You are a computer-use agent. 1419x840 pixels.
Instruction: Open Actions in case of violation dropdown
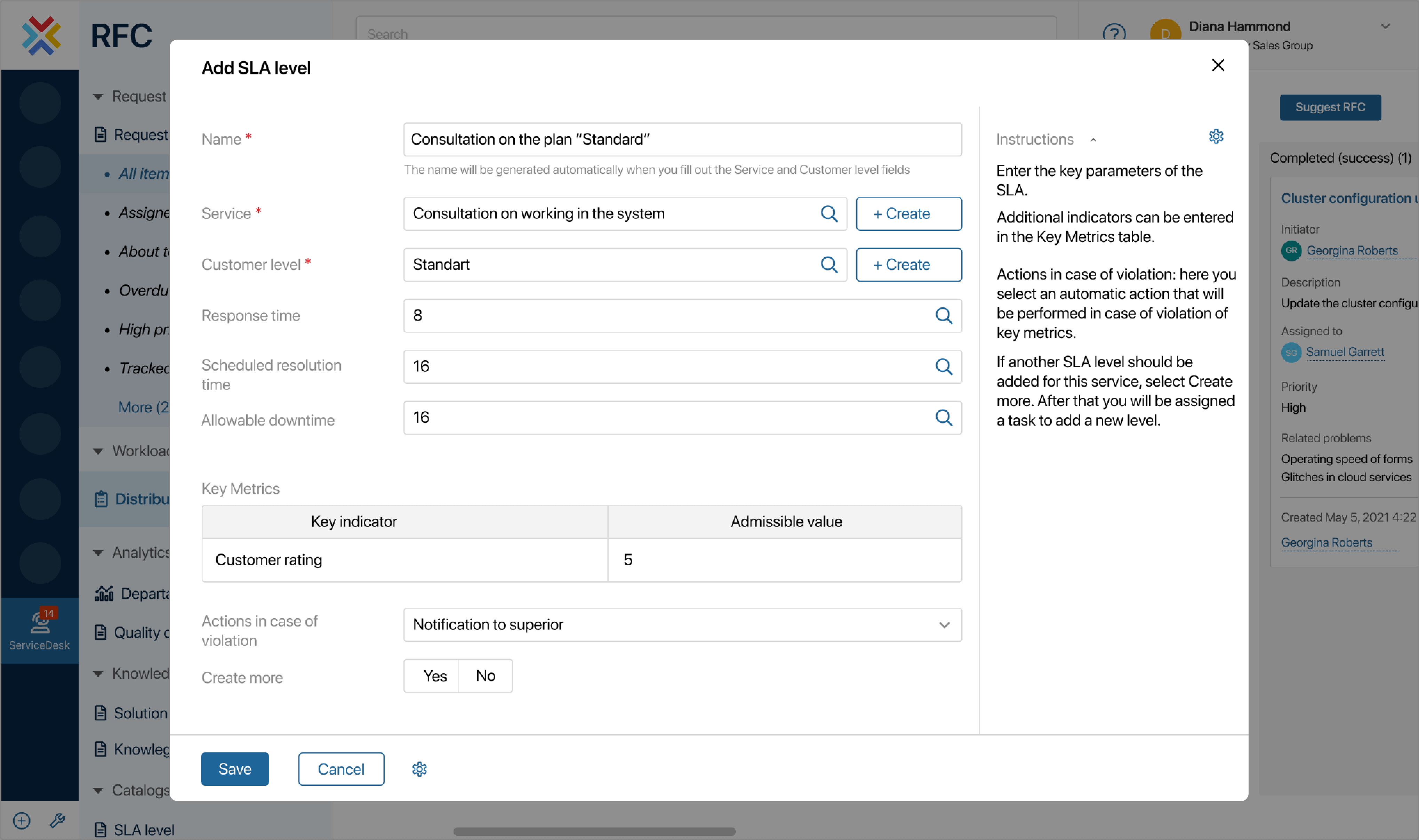tap(682, 624)
